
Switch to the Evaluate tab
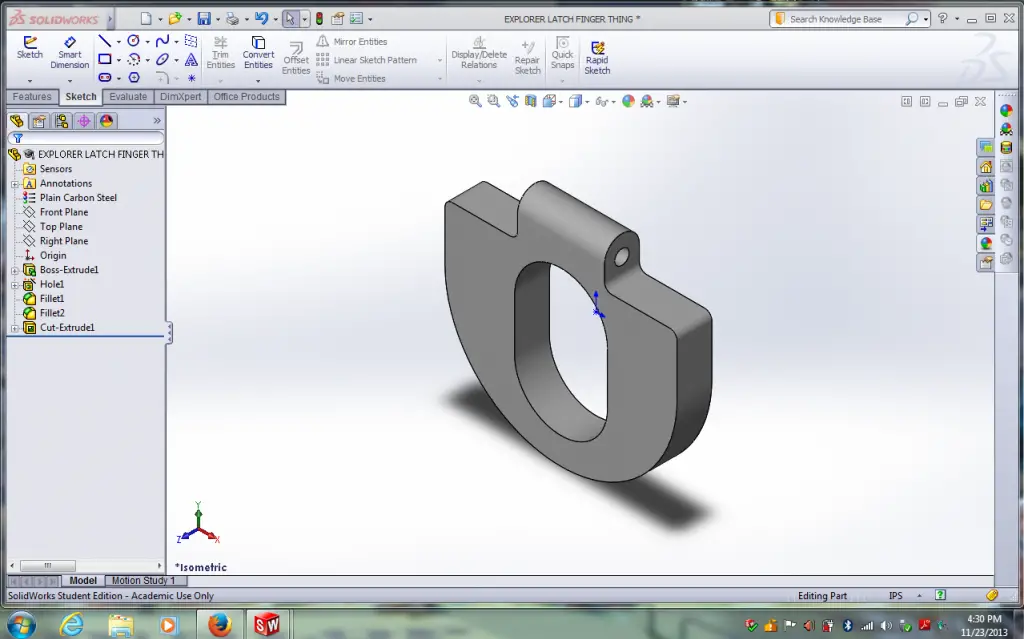click(128, 97)
